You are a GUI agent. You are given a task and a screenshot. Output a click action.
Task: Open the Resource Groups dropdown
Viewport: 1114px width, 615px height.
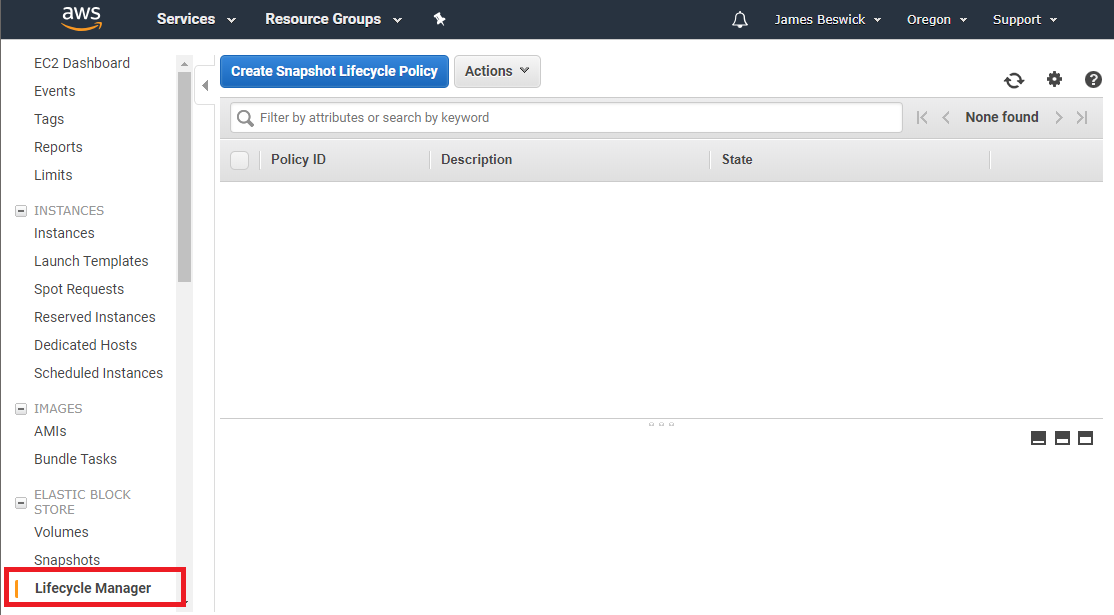pyautogui.click(x=333, y=19)
